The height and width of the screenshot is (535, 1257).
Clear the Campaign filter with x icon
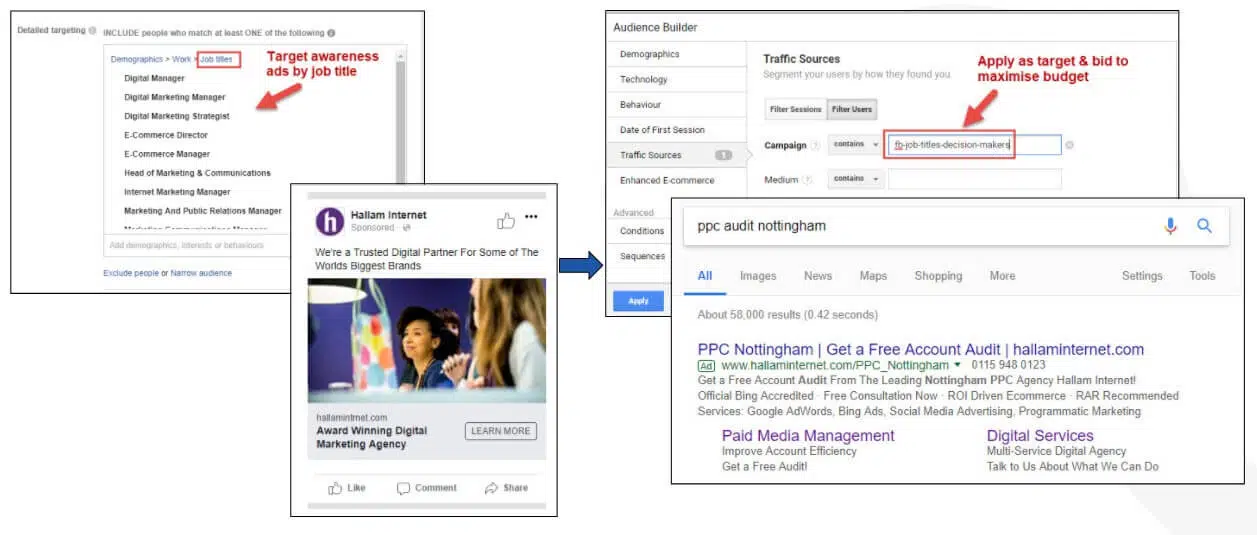click(1069, 146)
